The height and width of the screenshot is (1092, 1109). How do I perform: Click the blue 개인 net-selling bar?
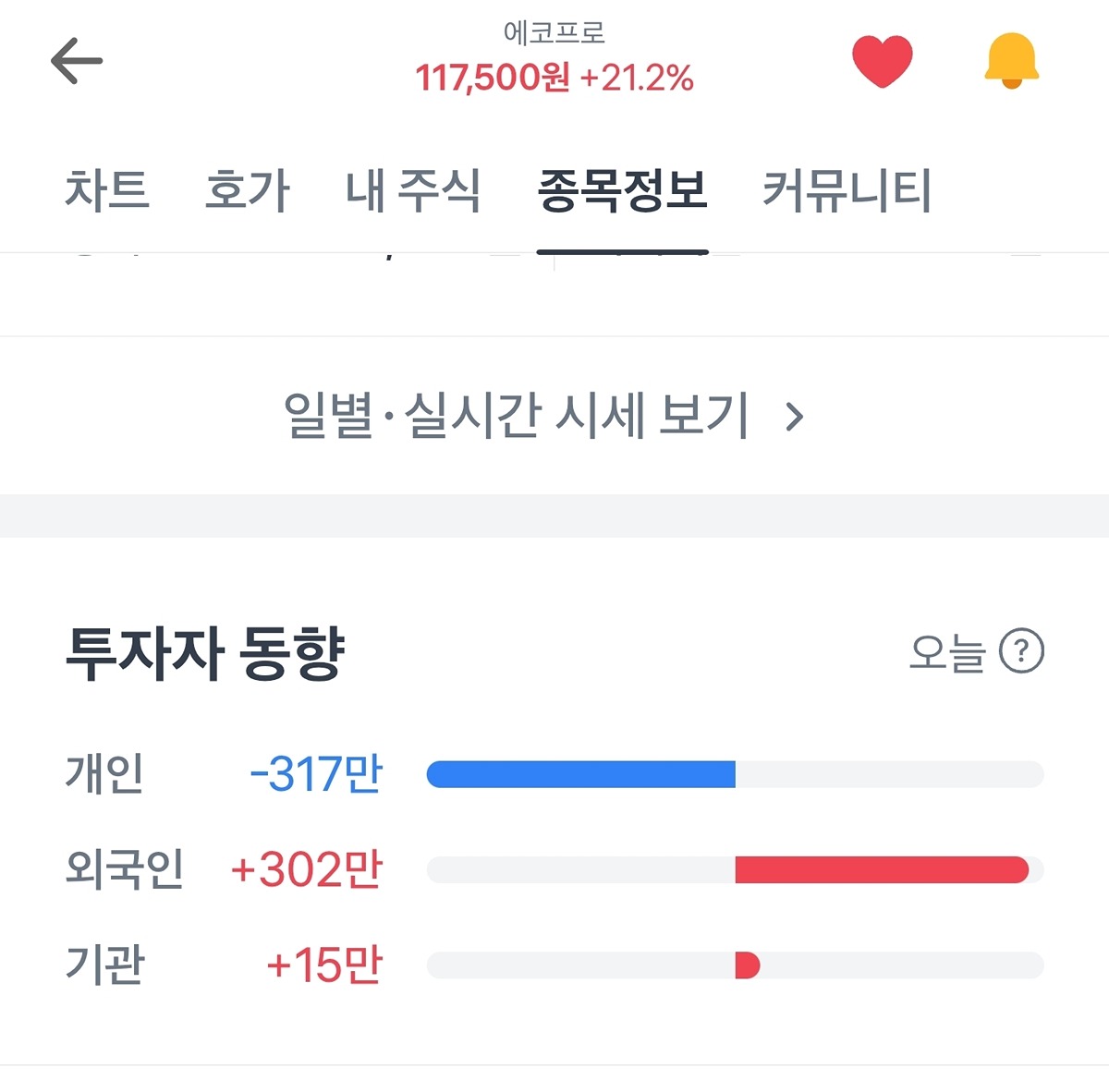click(581, 774)
